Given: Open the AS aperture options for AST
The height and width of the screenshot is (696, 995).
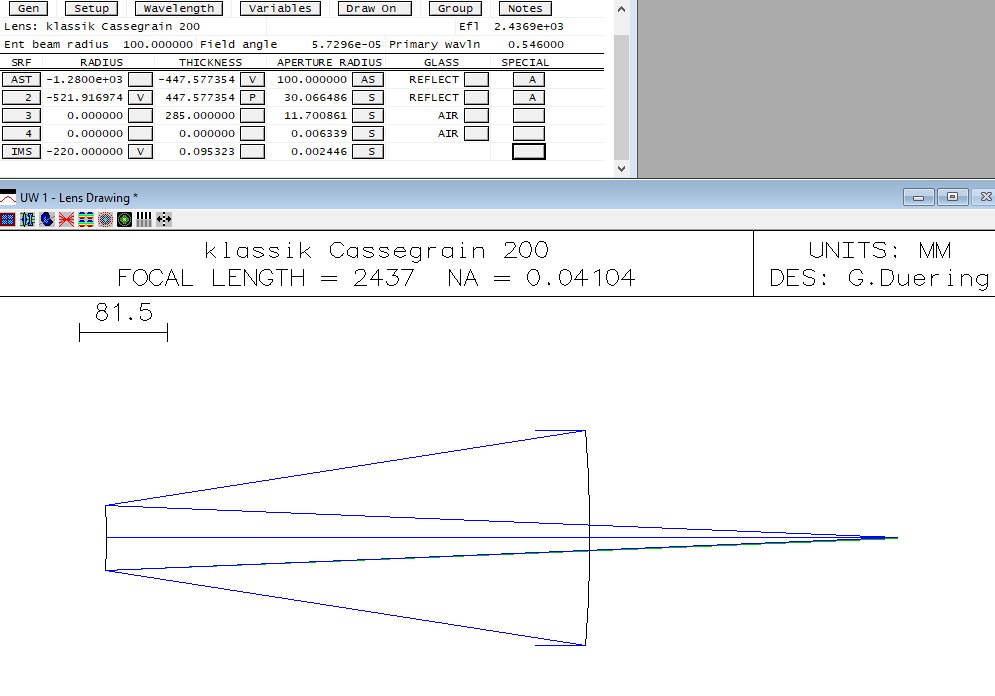Looking at the screenshot, I should pos(368,79).
